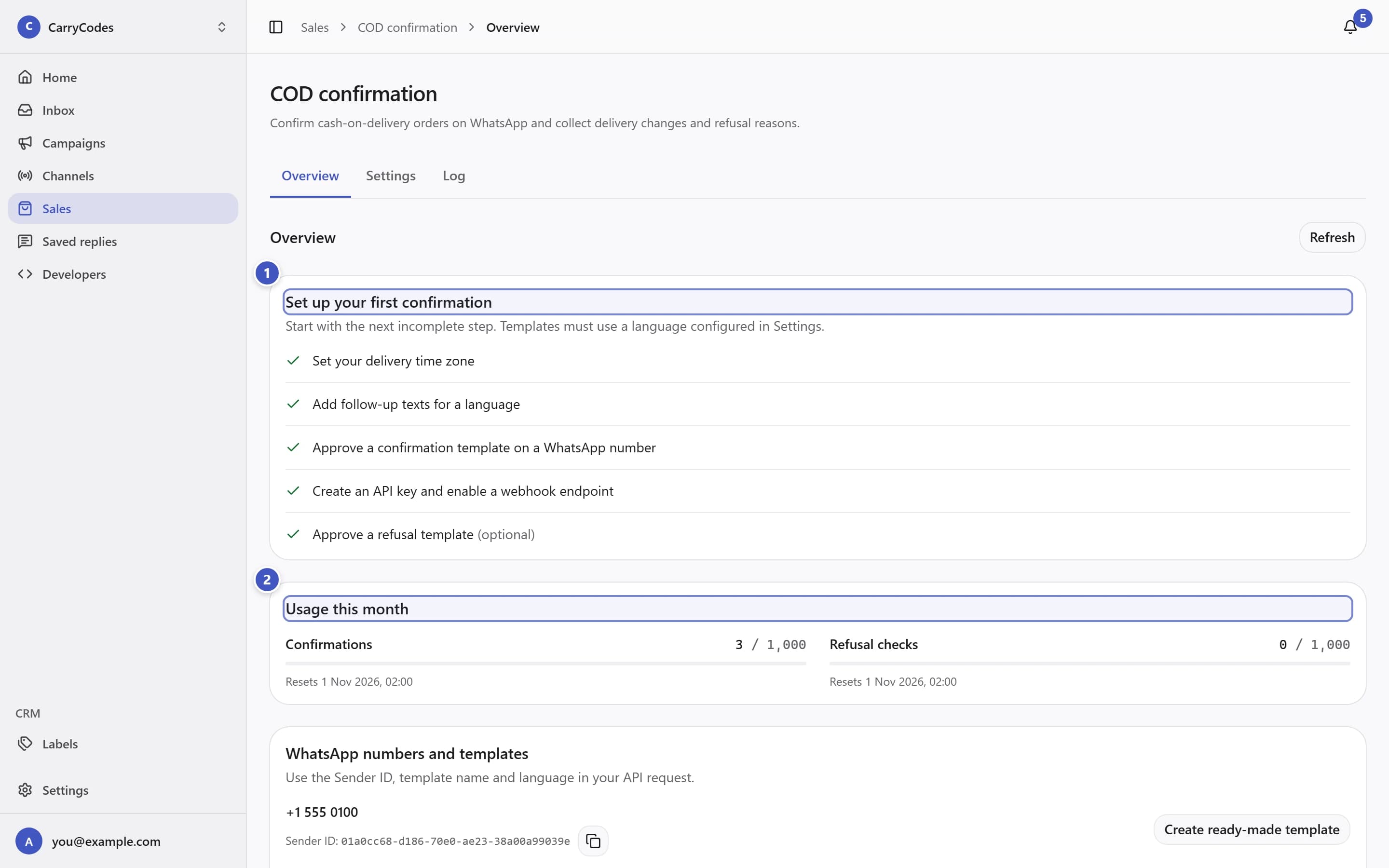Image resolution: width=1389 pixels, height=868 pixels.
Task: Select 'Add follow-up texts for a language'
Action: [817, 404]
